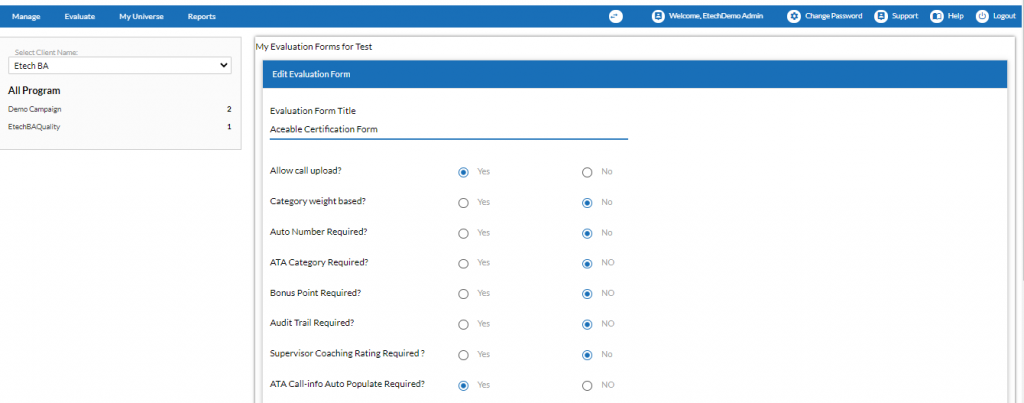This screenshot has height=403, width=1024.
Task: Select No for Allow call upload
Action: (587, 172)
